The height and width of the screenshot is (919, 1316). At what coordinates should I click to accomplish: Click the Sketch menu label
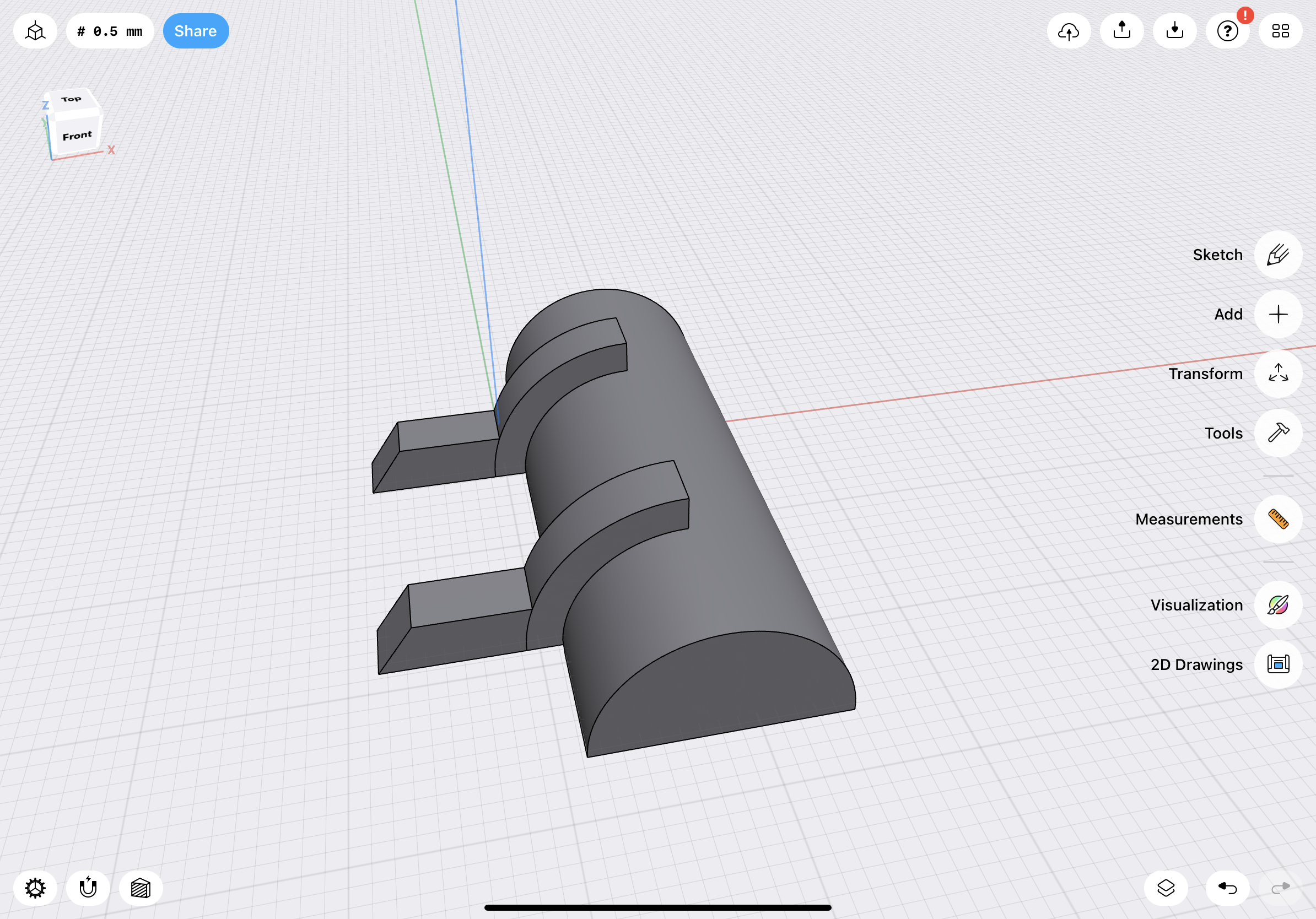1217,255
